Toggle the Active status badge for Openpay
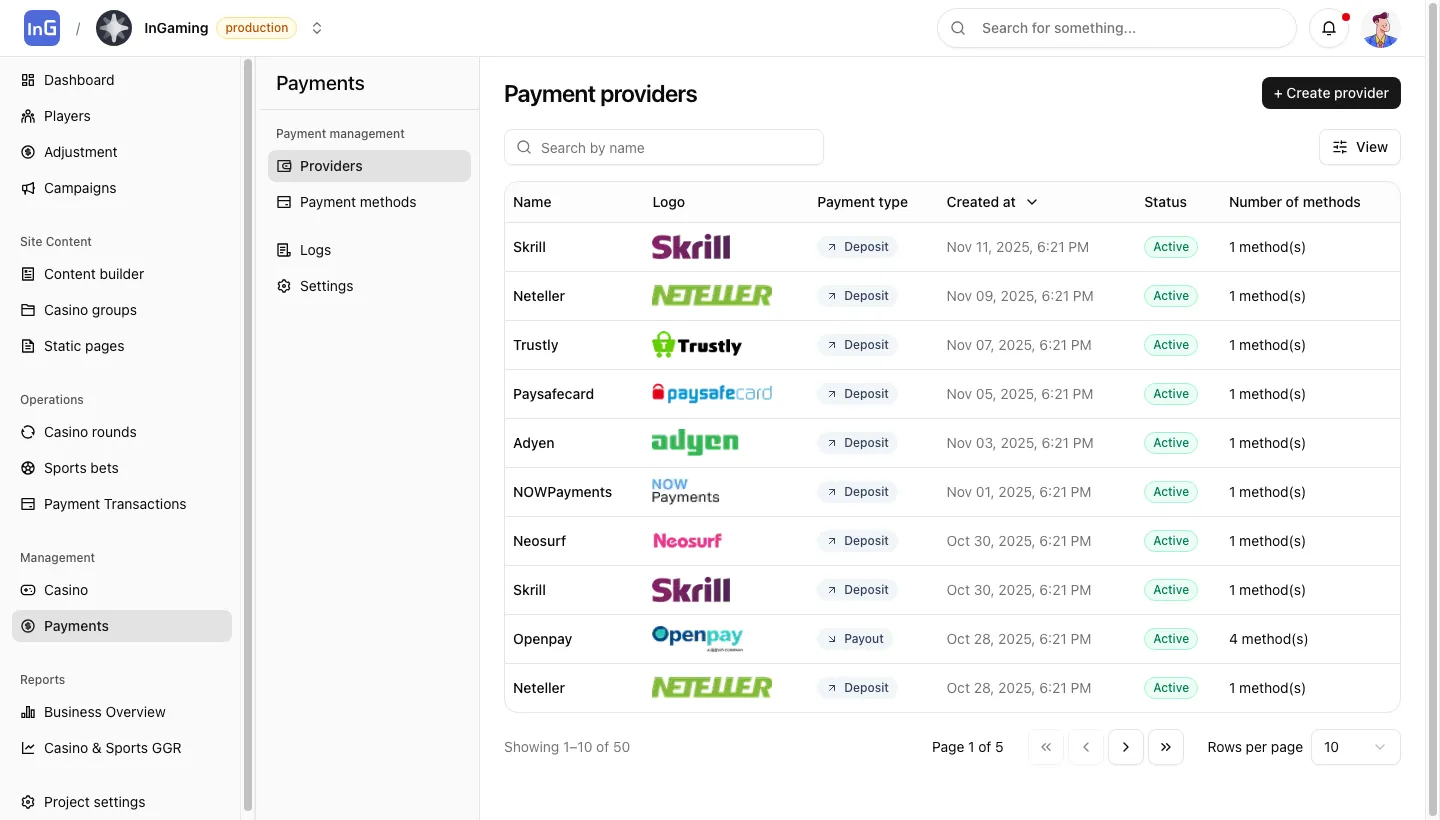The image size is (1440, 820). (1170, 638)
